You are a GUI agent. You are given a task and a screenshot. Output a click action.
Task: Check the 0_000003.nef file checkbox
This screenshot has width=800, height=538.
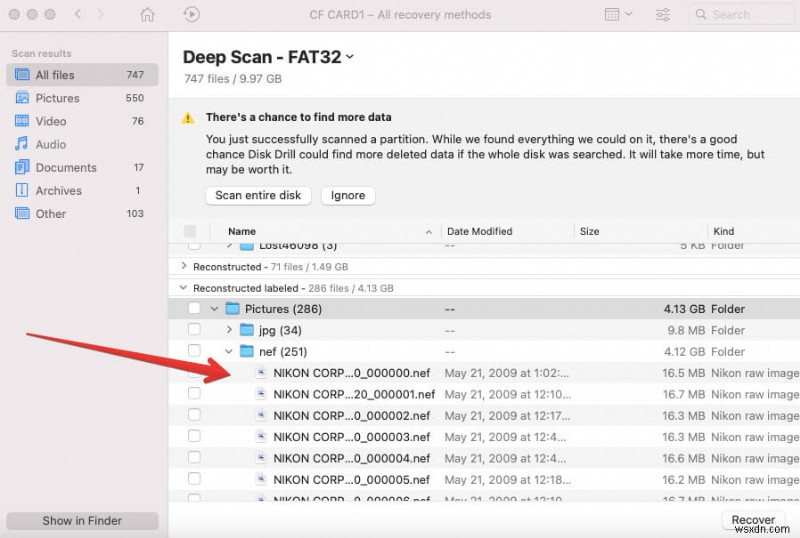click(194, 436)
